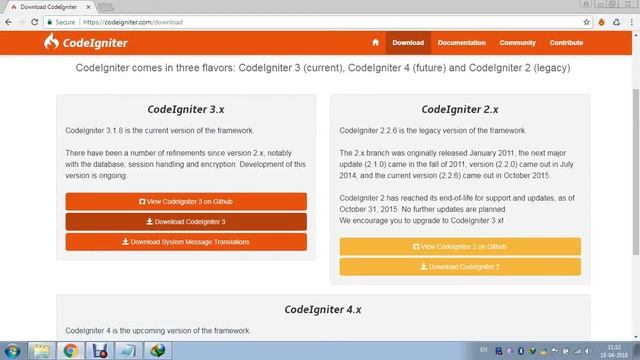Click the page vertical scrollbar thumb

pos(636,171)
